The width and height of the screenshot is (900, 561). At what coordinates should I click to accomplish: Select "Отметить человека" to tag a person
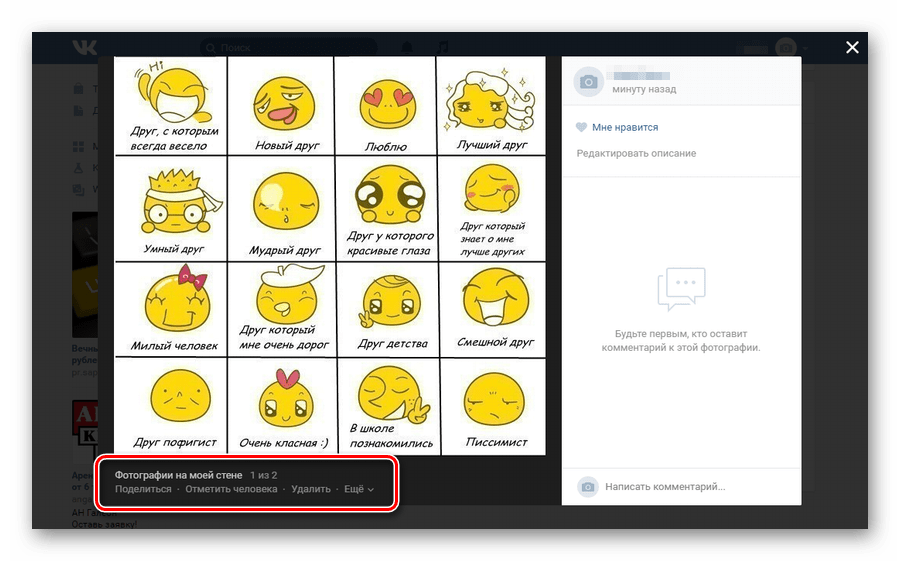coord(231,490)
